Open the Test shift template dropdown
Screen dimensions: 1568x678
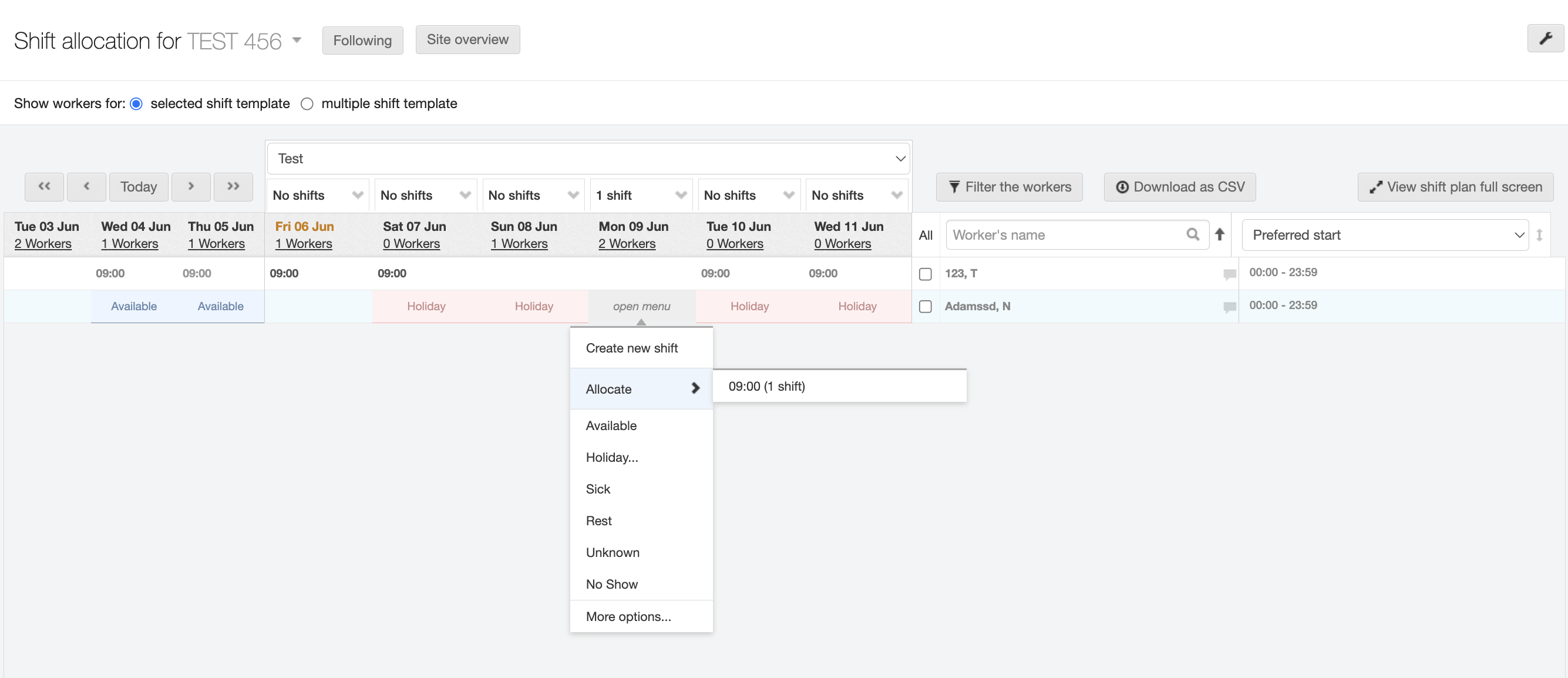pyautogui.click(x=588, y=159)
